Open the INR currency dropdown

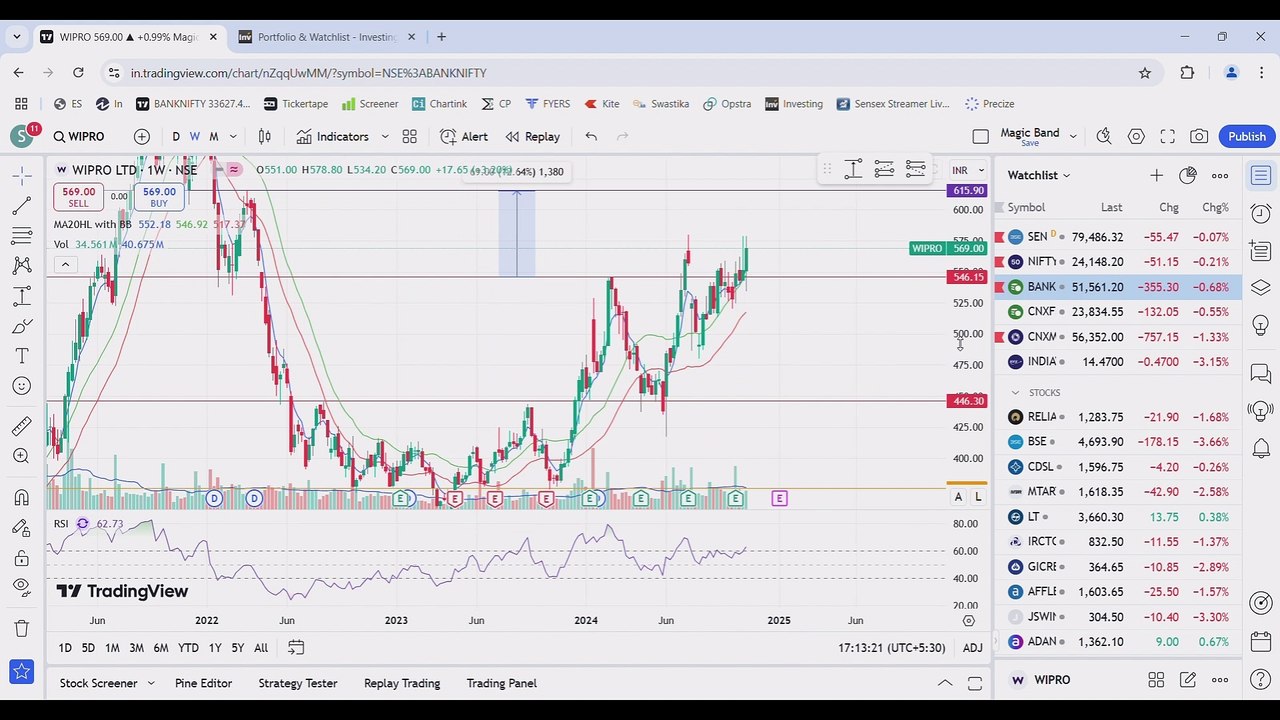pos(968,170)
